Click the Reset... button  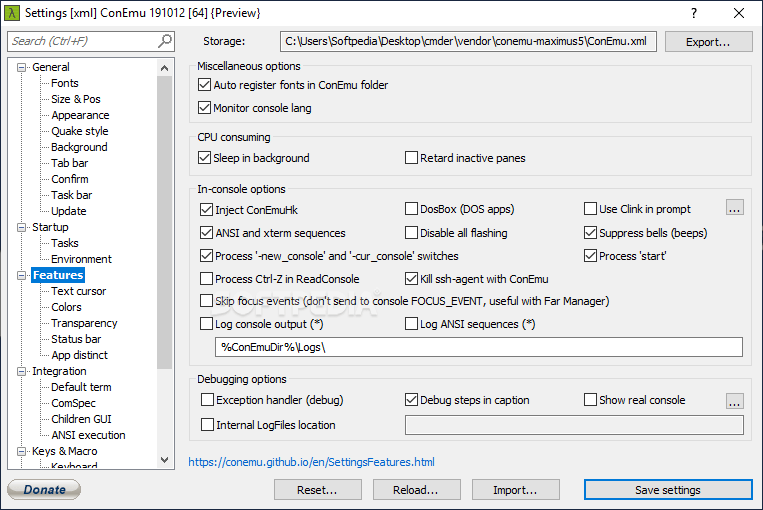pyautogui.click(x=317, y=490)
